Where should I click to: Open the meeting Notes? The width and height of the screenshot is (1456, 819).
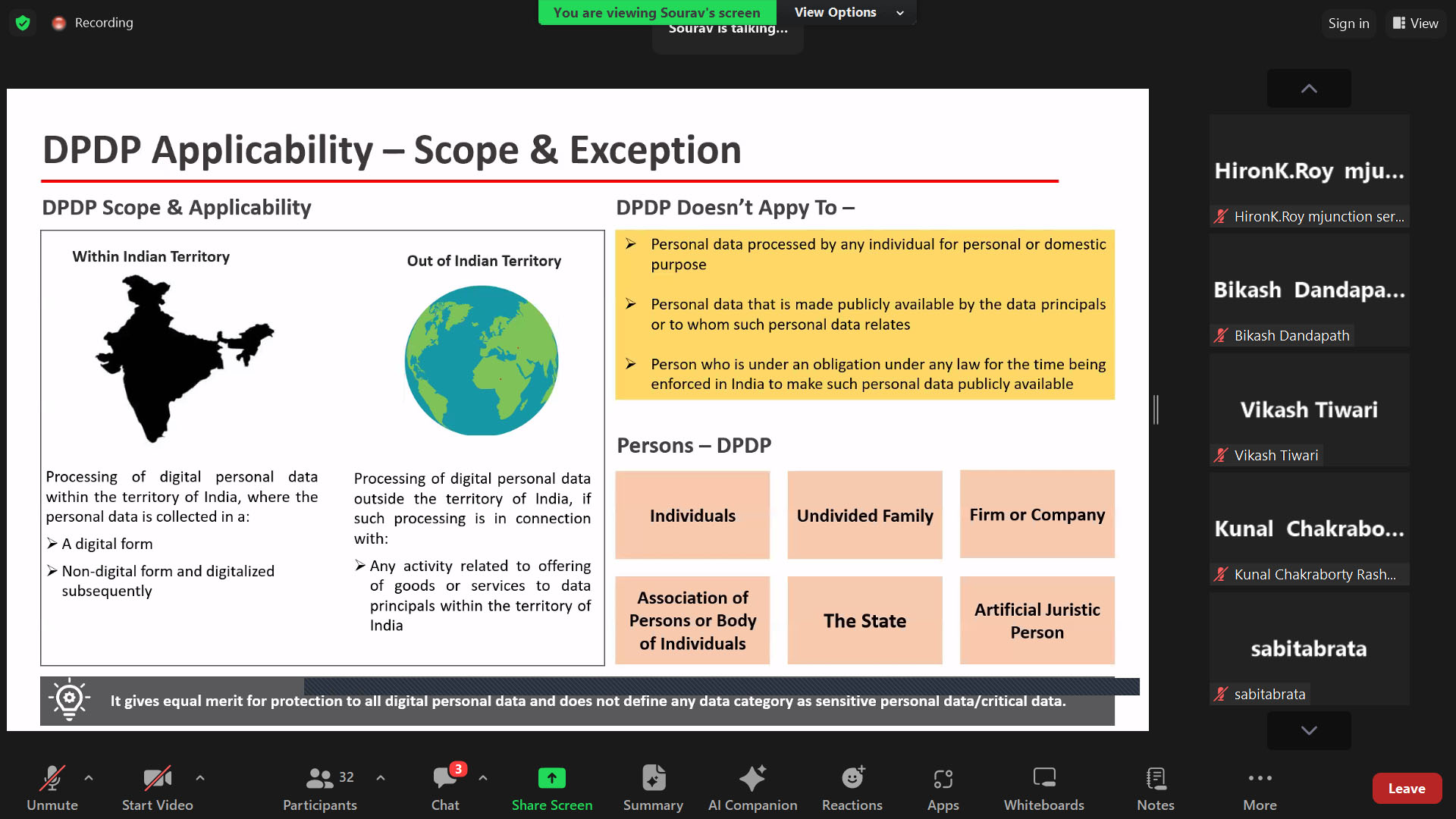point(1155,788)
